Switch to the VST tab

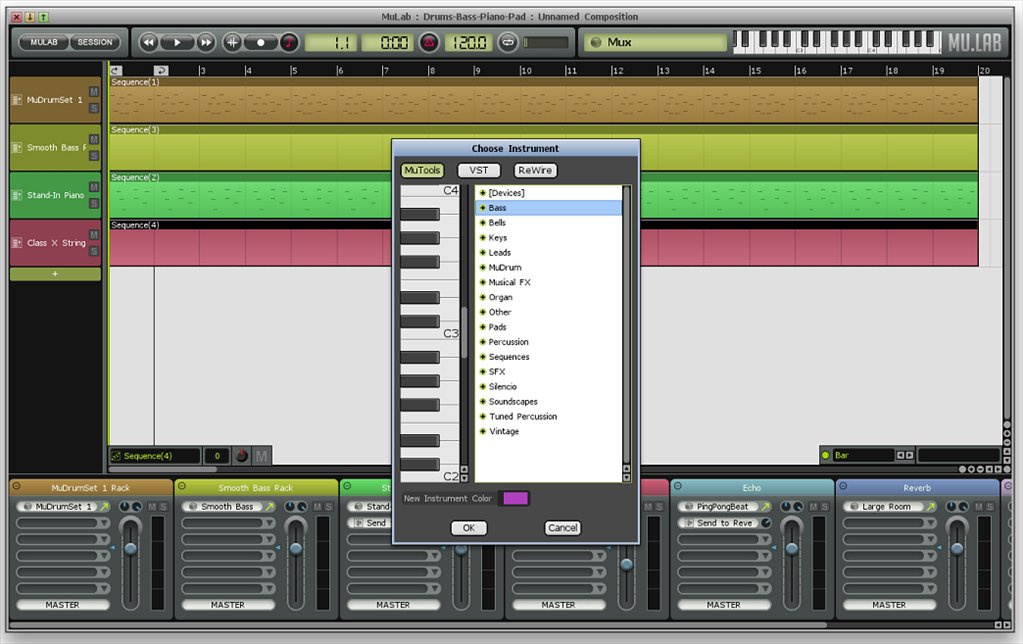(x=479, y=170)
